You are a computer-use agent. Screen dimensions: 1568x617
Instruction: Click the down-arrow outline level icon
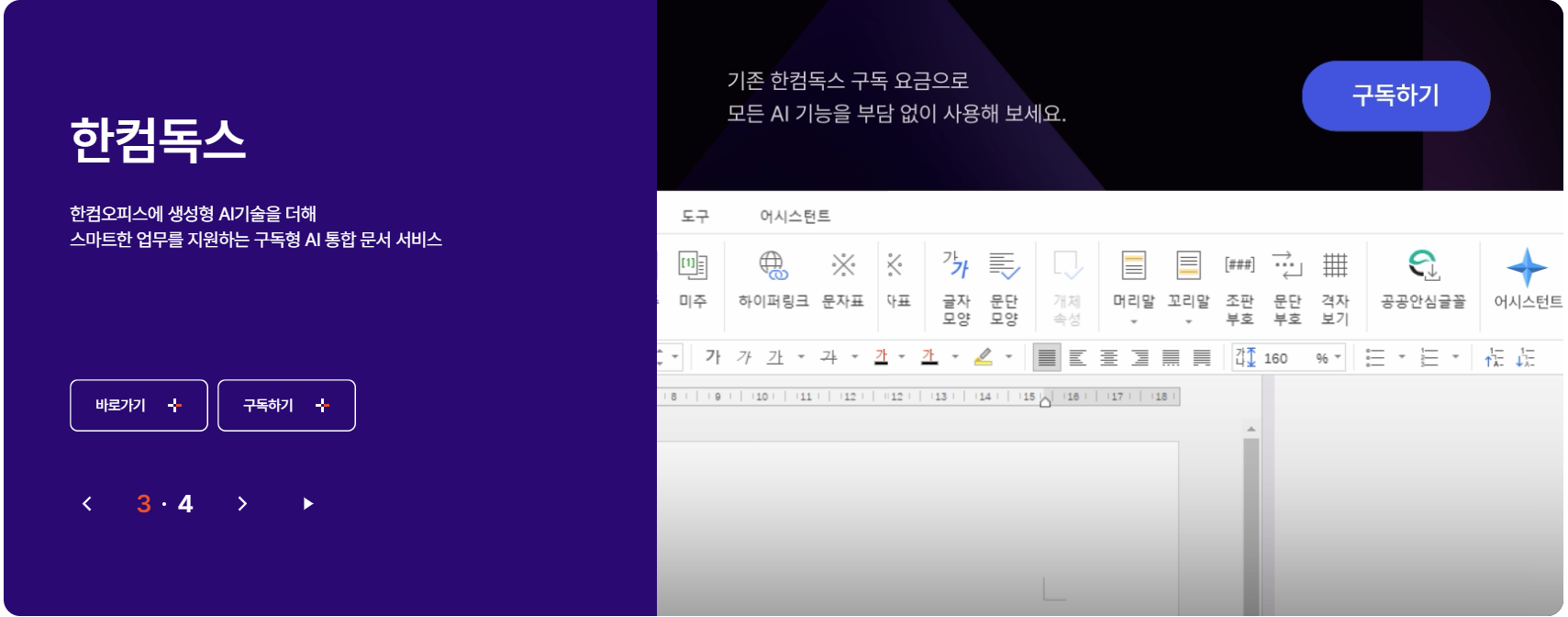(1526, 357)
